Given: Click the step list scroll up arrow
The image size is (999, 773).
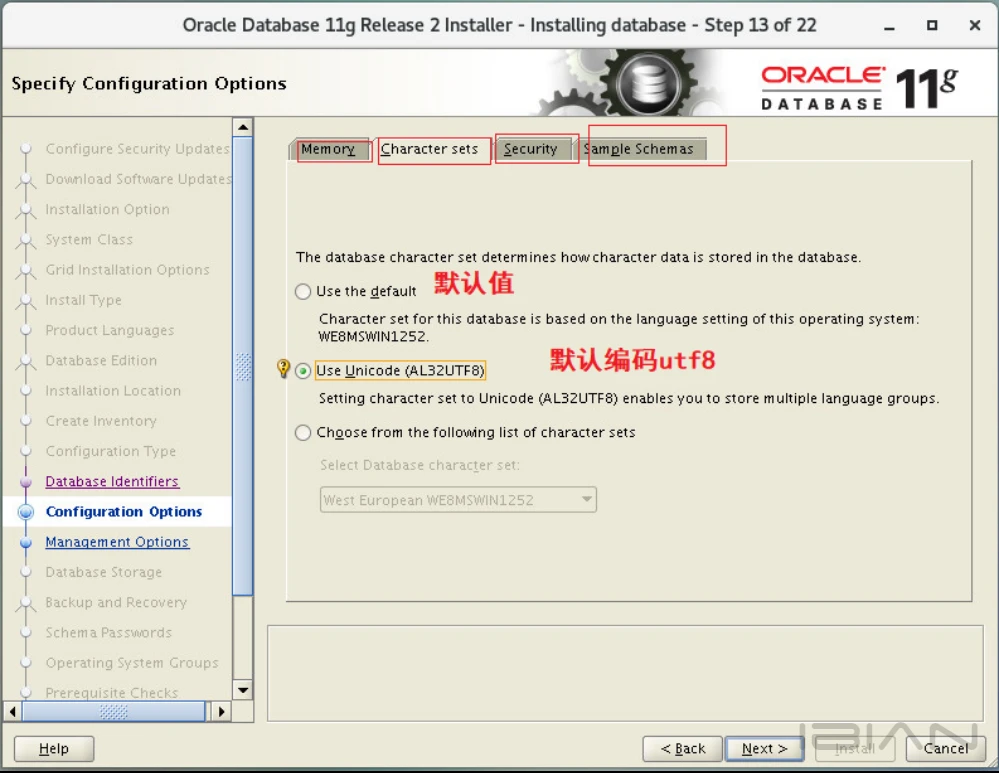Looking at the screenshot, I should [243, 127].
